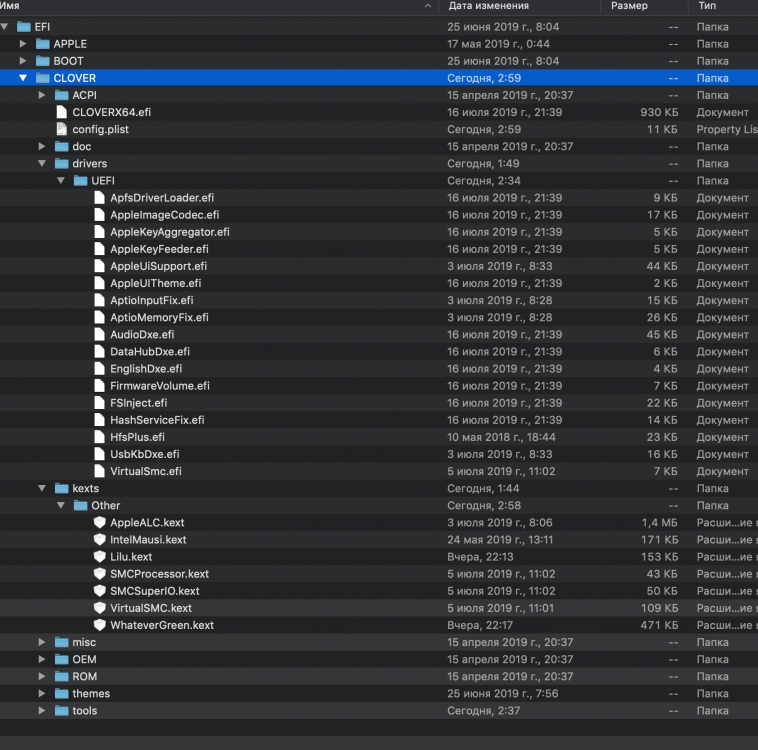Select the ACPI folder icon
Image resolution: width=758 pixels, height=750 pixels.
[61, 95]
